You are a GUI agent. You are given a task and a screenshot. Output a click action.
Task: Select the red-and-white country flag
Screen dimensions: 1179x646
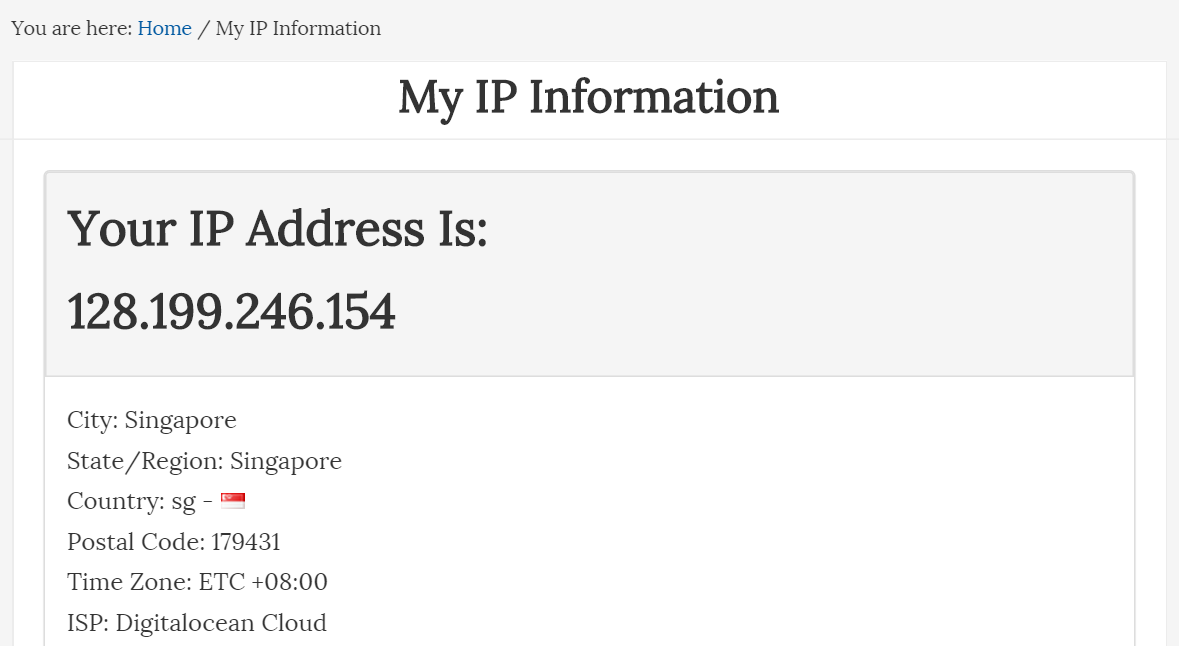[233, 500]
